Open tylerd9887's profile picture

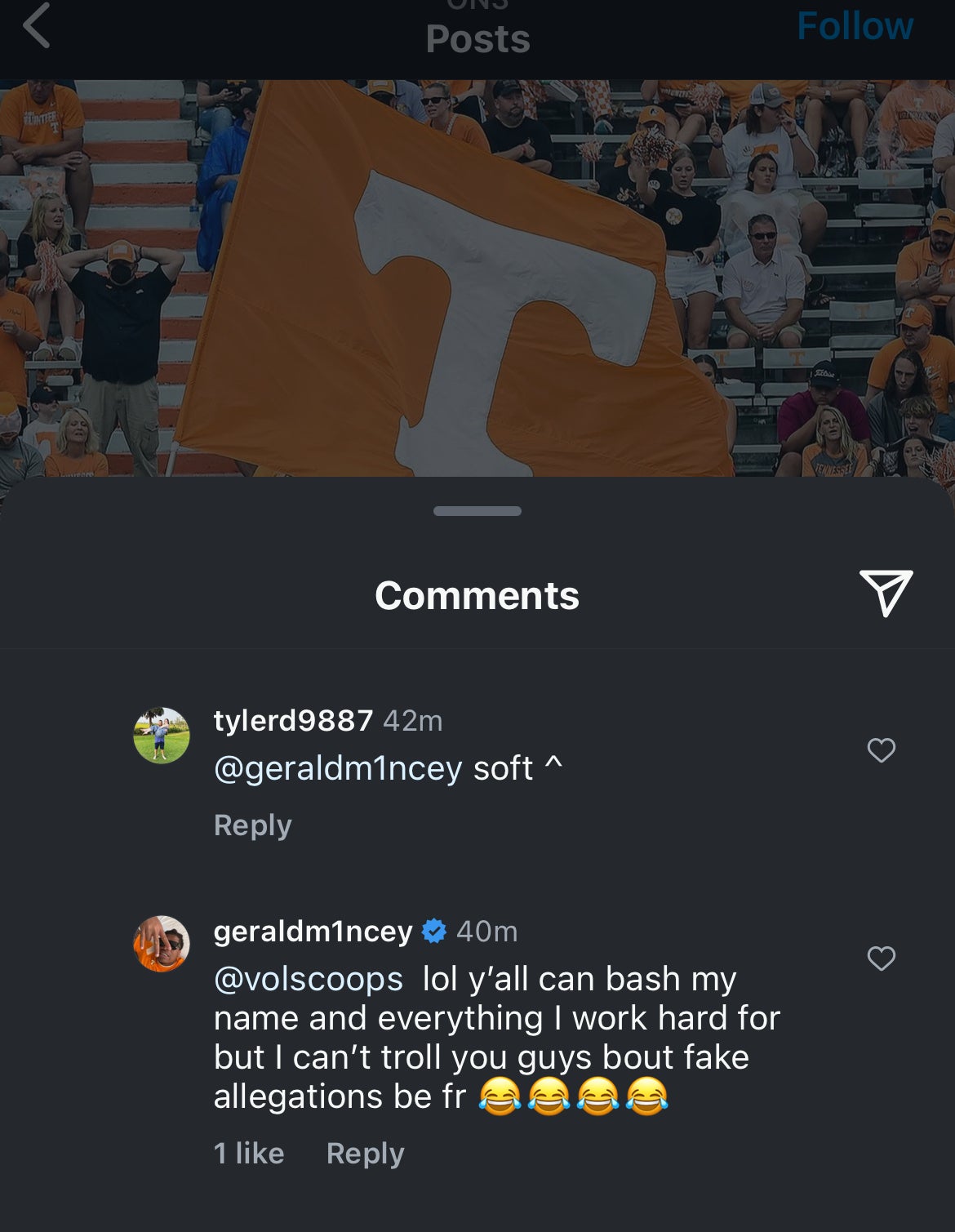pyautogui.click(x=162, y=736)
